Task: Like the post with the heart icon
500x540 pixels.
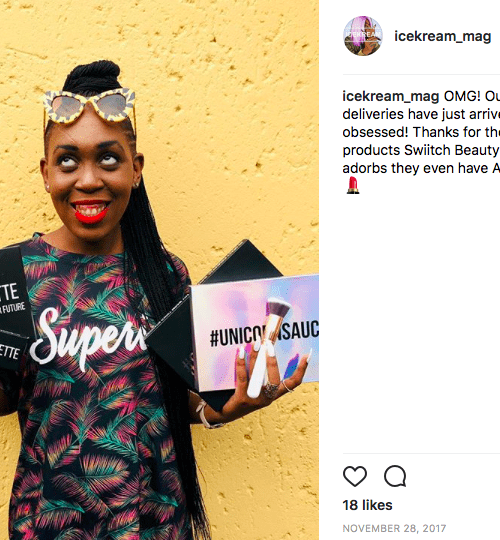Action: pyautogui.click(x=355, y=476)
